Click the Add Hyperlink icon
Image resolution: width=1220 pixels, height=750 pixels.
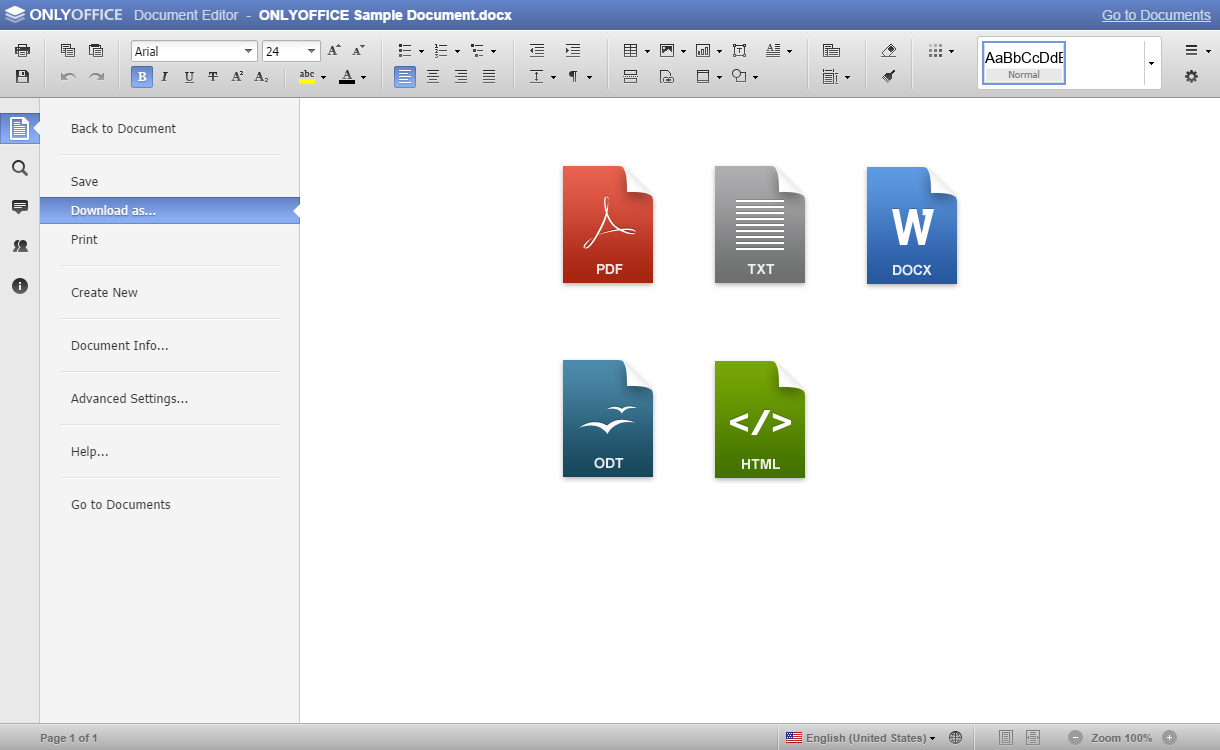pos(667,76)
